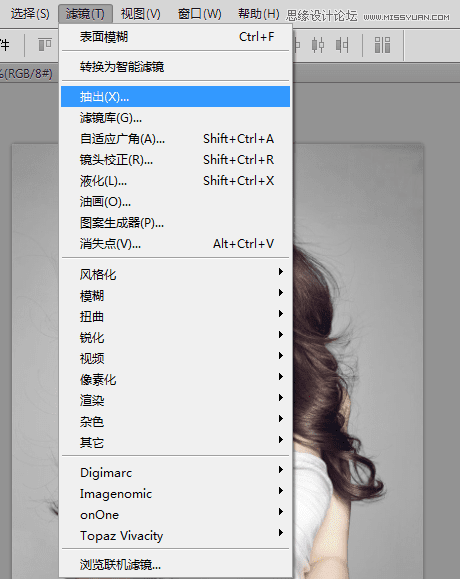Screen dimensions: 460x579
Task: Expand the 杂色 submenu
Action: (x=176, y=422)
